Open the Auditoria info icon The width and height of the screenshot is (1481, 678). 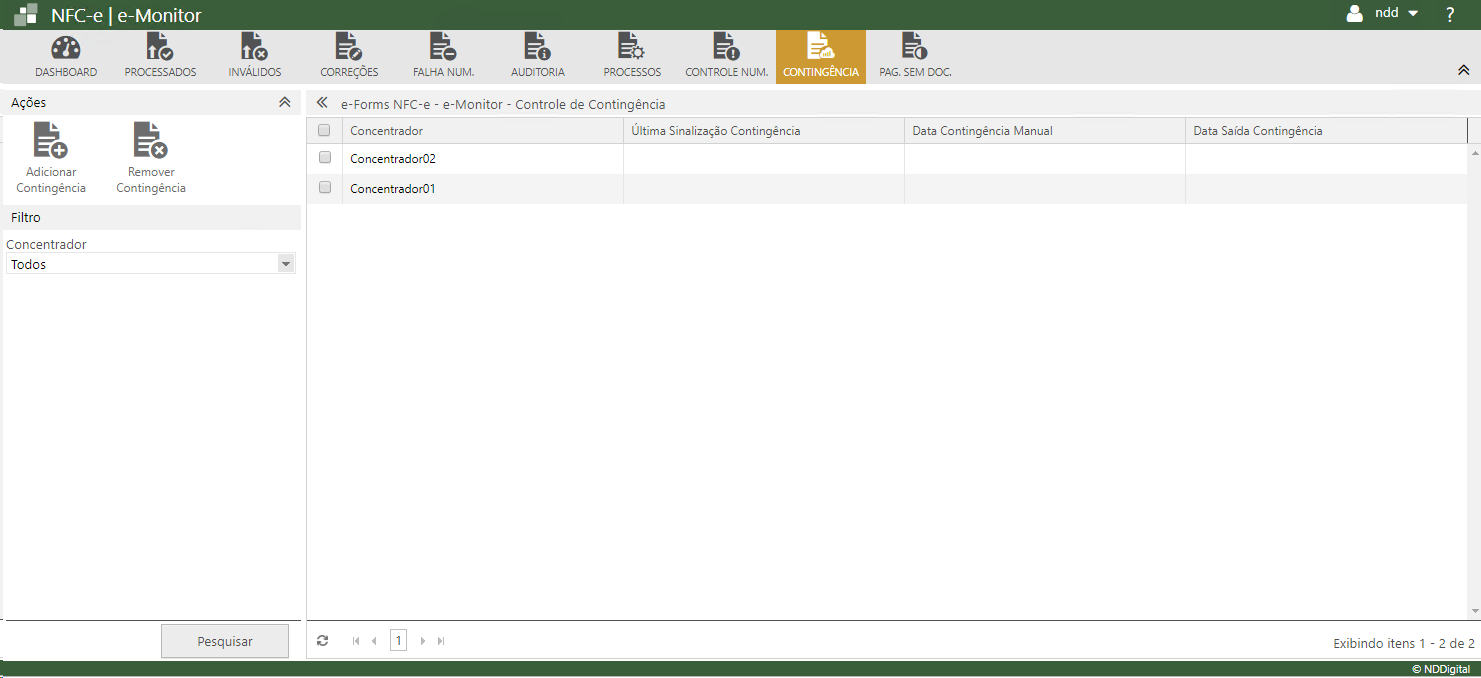tap(537, 48)
